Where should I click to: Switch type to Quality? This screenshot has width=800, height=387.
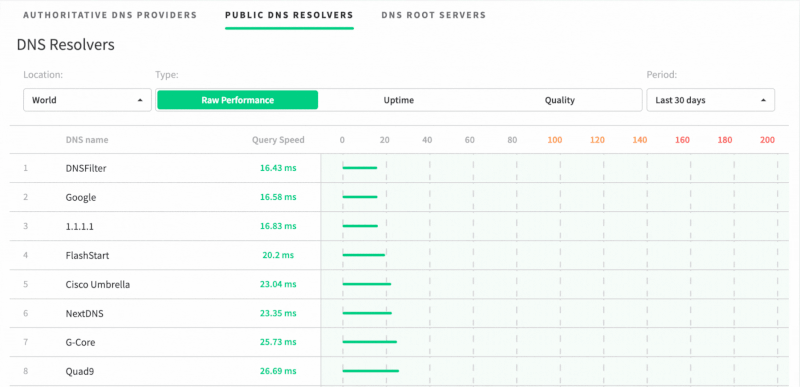pyautogui.click(x=560, y=100)
